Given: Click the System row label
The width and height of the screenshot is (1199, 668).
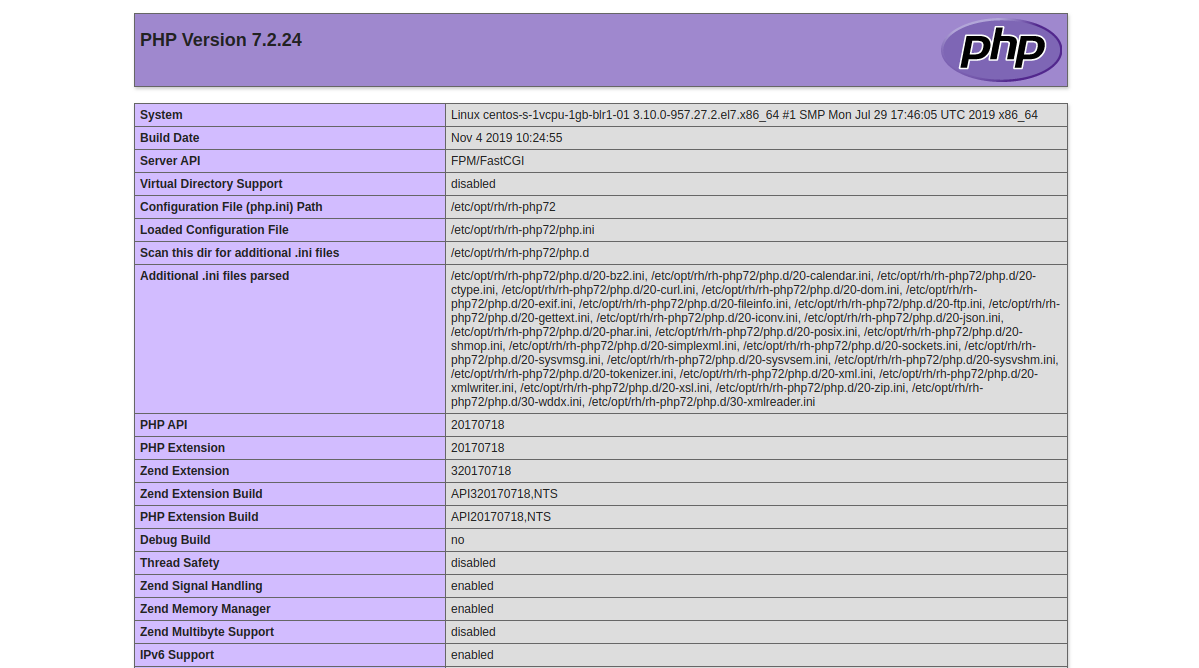Looking at the screenshot, I should pos(162,115).
